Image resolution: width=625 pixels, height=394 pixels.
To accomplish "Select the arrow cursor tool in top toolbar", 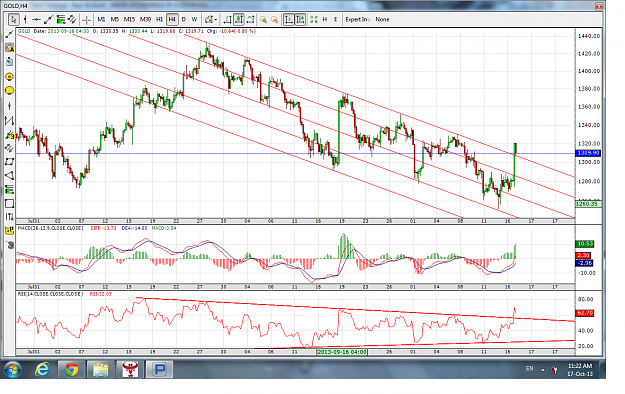I will pyautogui.click(x=13, y=19).
